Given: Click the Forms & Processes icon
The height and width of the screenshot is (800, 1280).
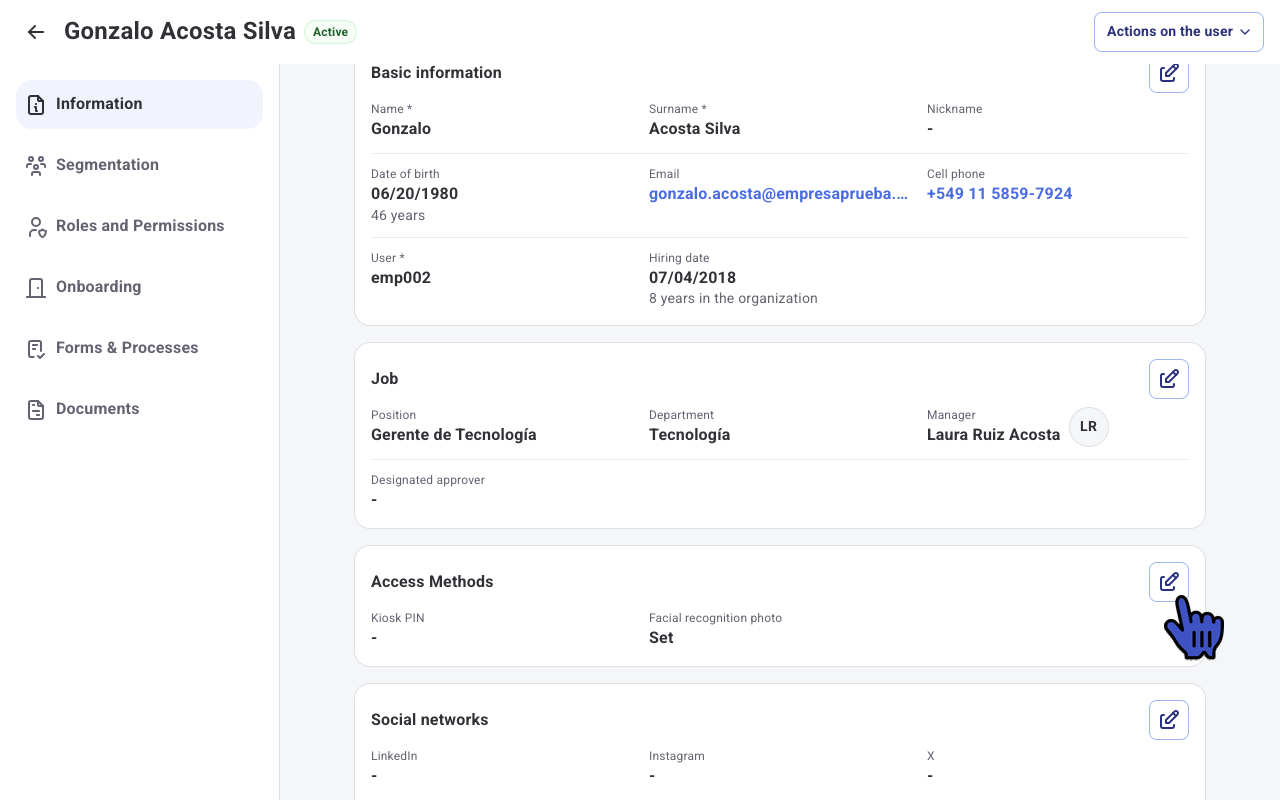Looking at the screenshot, I should tap(36, 349).
